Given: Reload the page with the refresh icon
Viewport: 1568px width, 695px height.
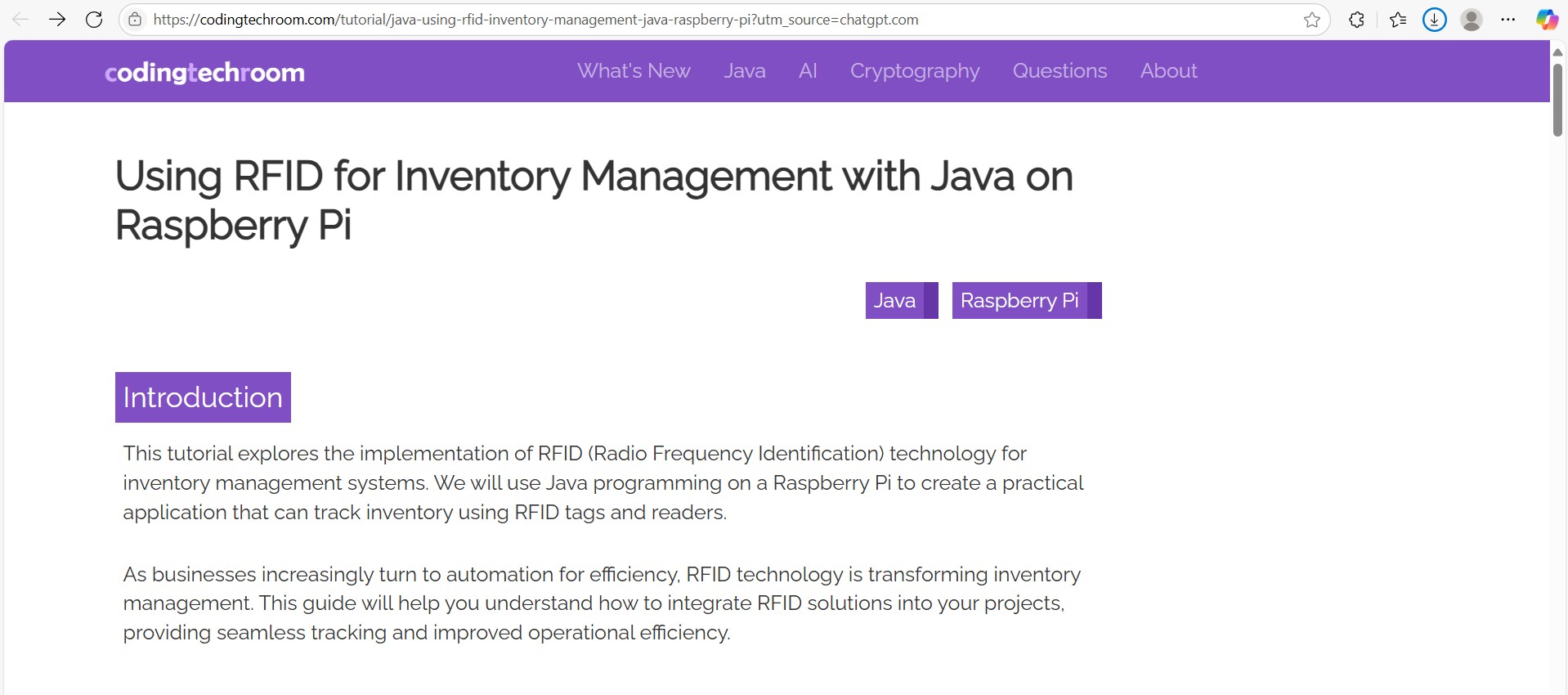Looking at the screenshot, I should 94,20.
